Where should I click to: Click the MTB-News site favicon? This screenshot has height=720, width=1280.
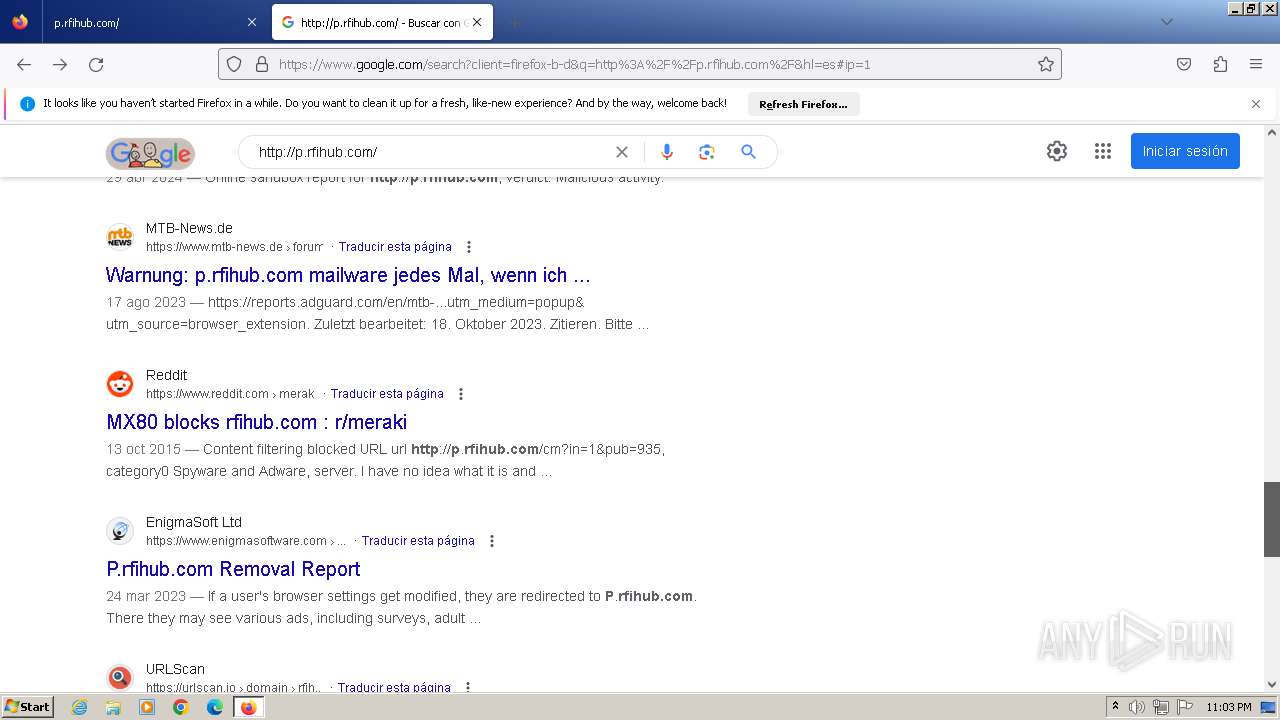pos(120,237)
